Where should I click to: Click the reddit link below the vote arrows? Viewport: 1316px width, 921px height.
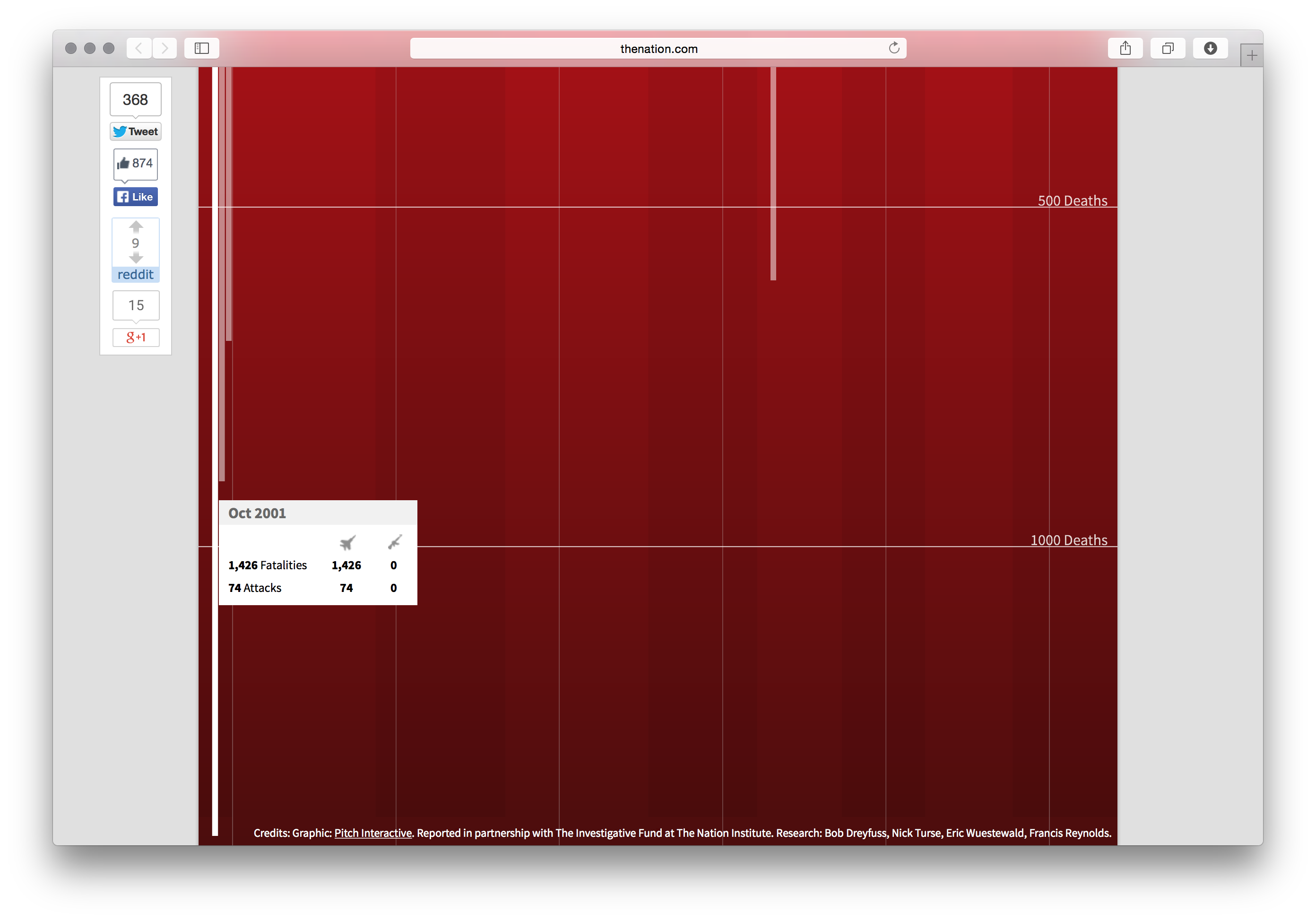tap(135, 274)
